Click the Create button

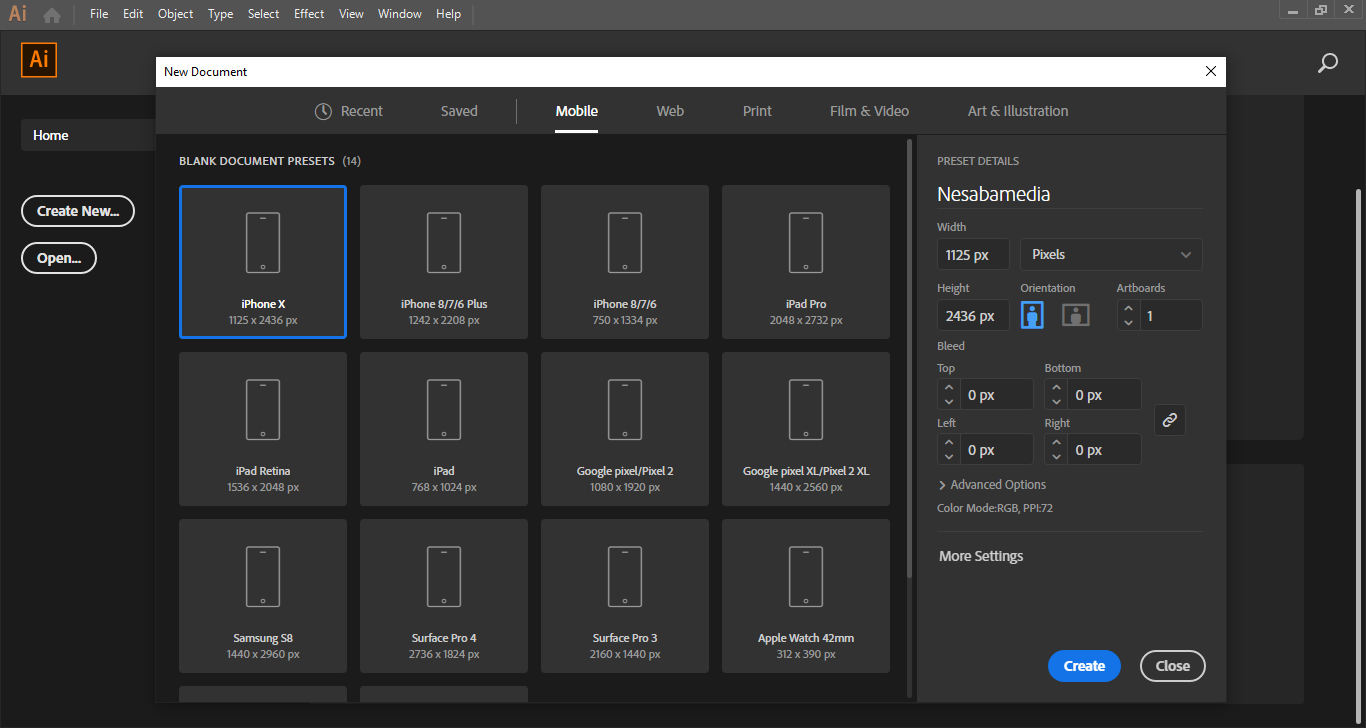pyautogui.click(x=1084, y=666)
